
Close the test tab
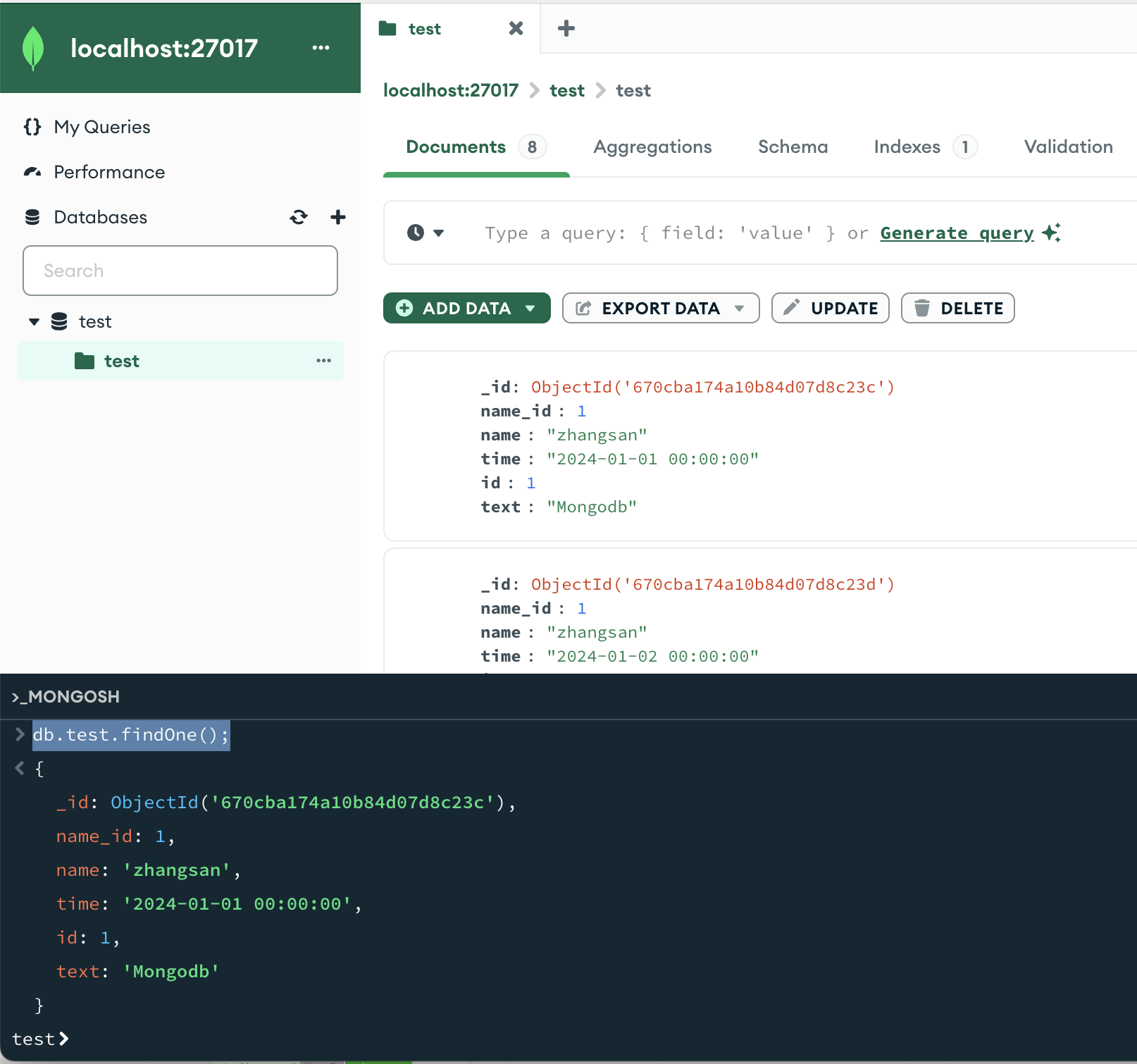[x=516, y=29]
